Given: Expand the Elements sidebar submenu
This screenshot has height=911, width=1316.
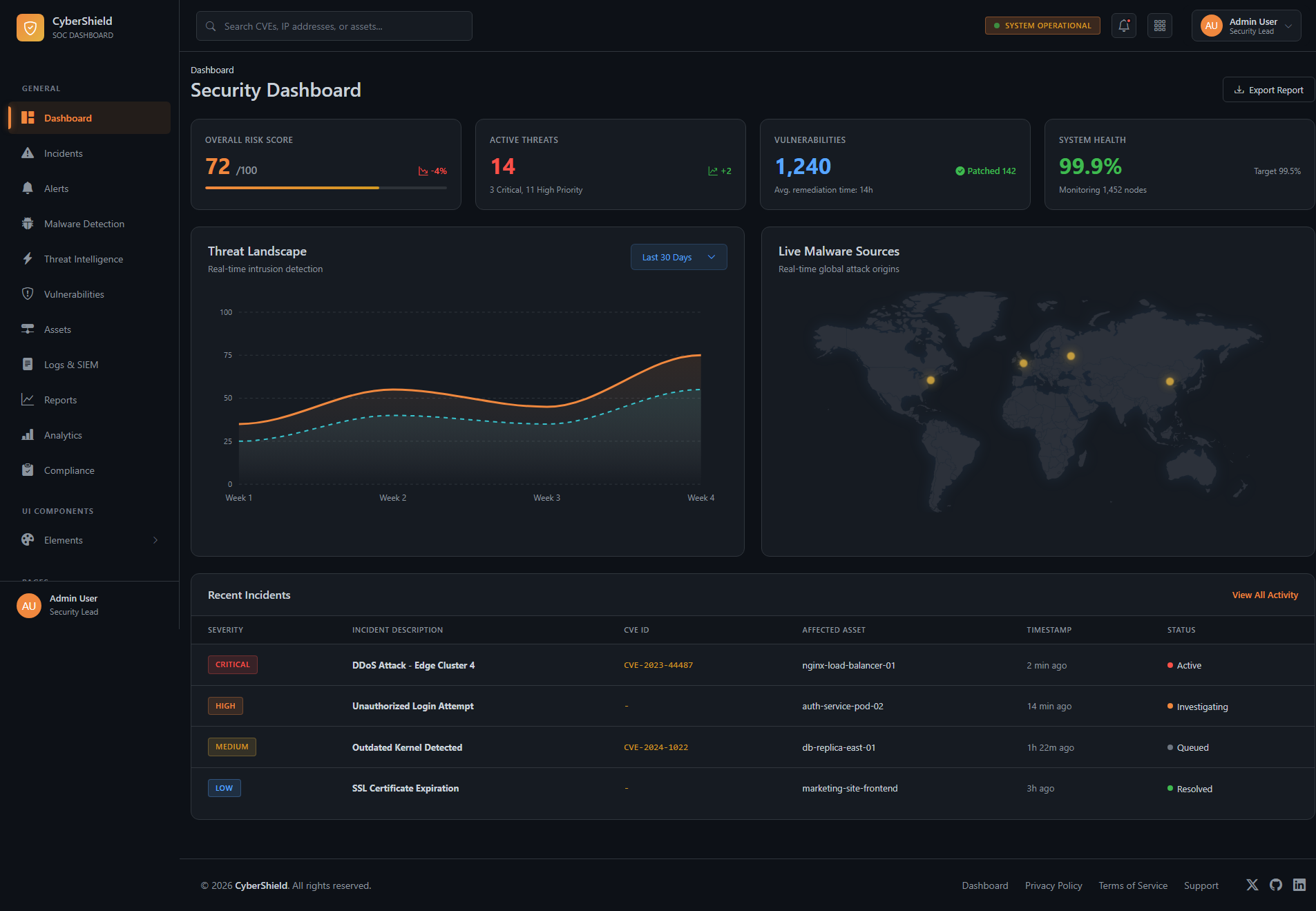Looking at the screenshot, I should click(x=90, y=540).
